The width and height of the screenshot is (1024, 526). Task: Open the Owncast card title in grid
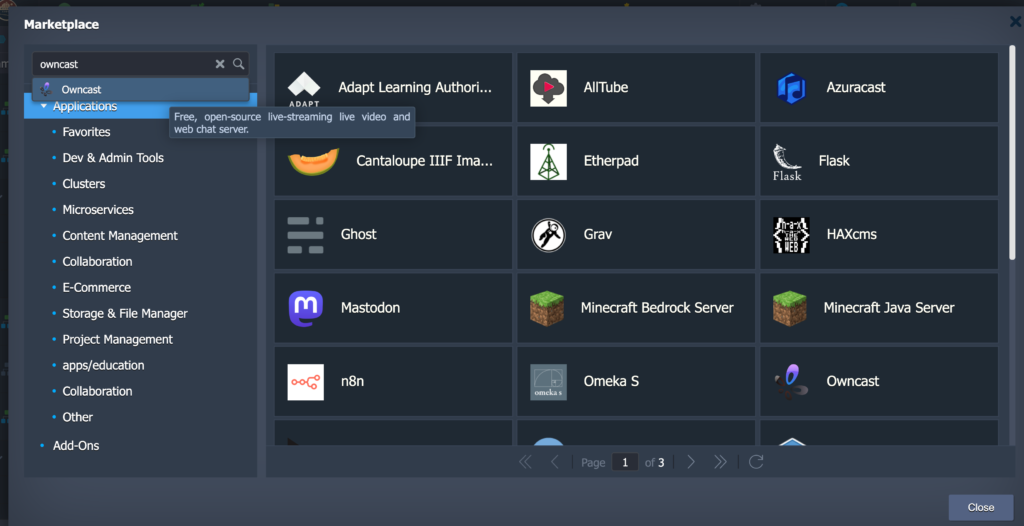(x=853, y=381)
